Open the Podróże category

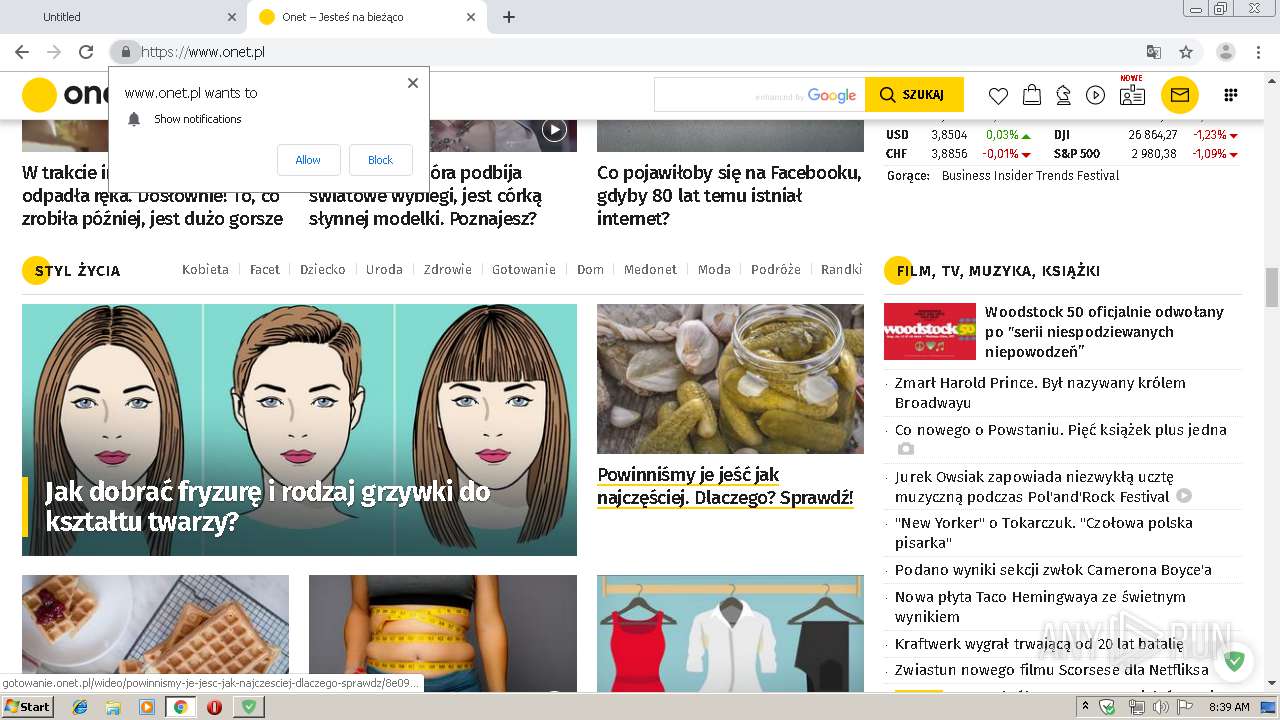[776, 269]
